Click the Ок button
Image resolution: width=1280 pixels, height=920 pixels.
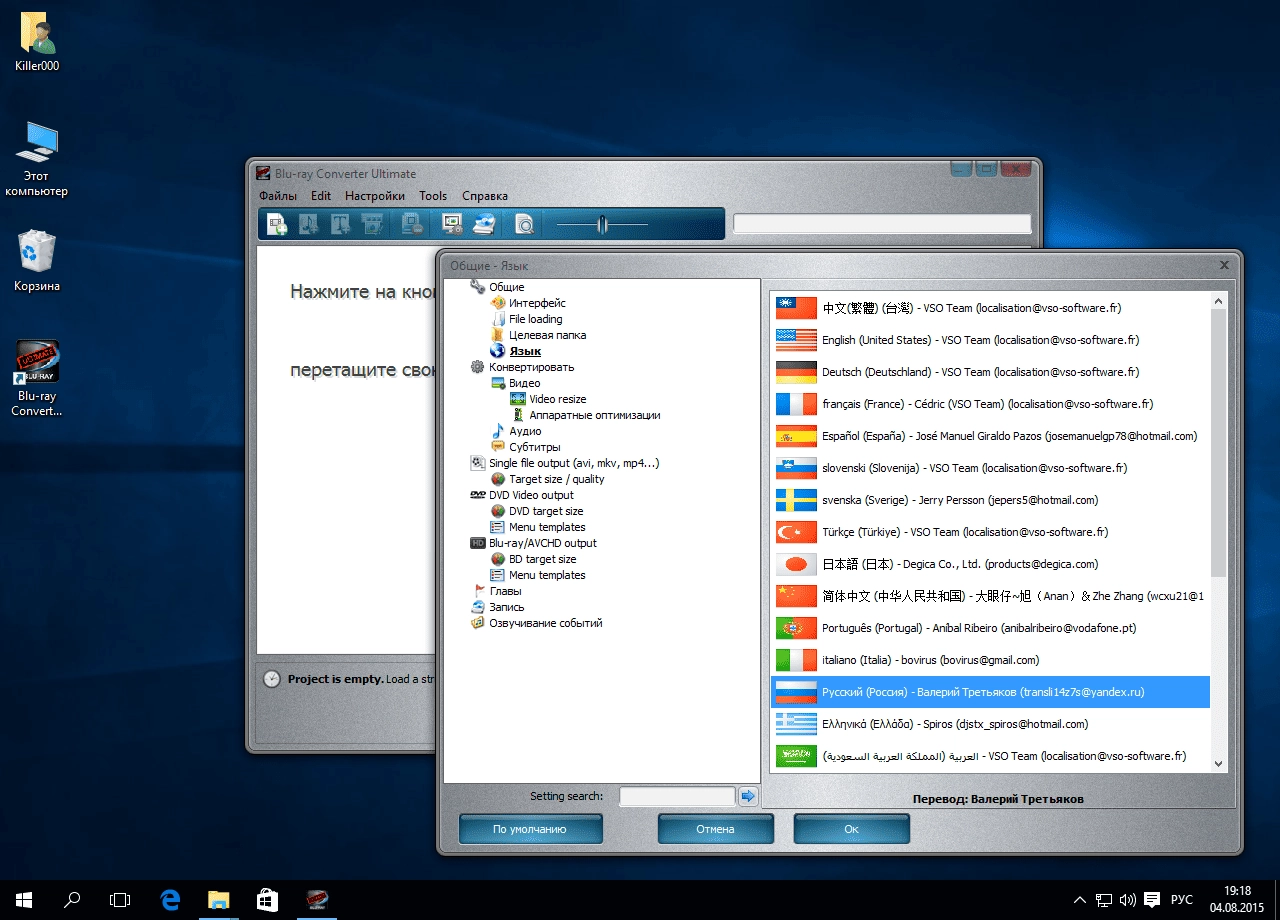(x=851, y=829)
